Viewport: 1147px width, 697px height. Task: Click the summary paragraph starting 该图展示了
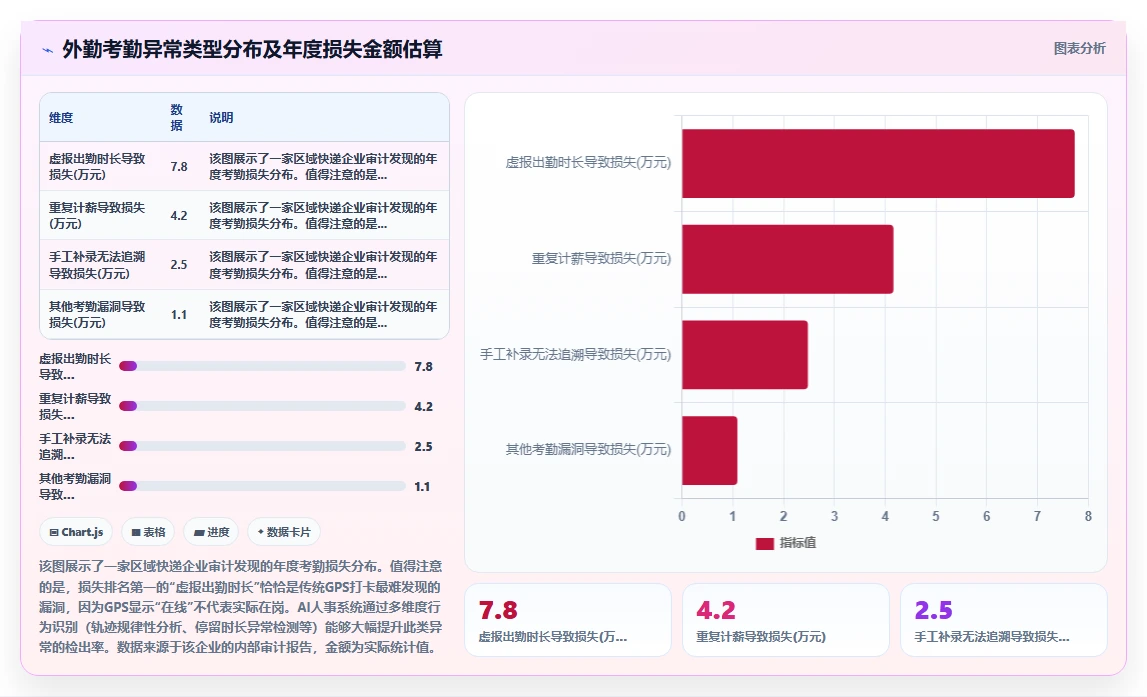(x=241, y=606)
